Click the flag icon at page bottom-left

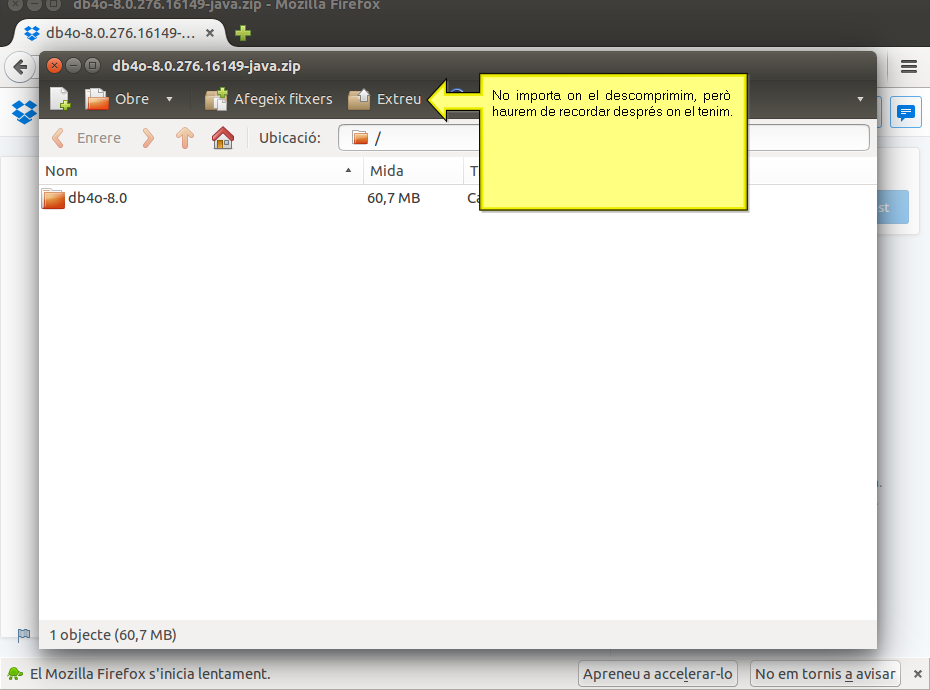click(24, 635)
